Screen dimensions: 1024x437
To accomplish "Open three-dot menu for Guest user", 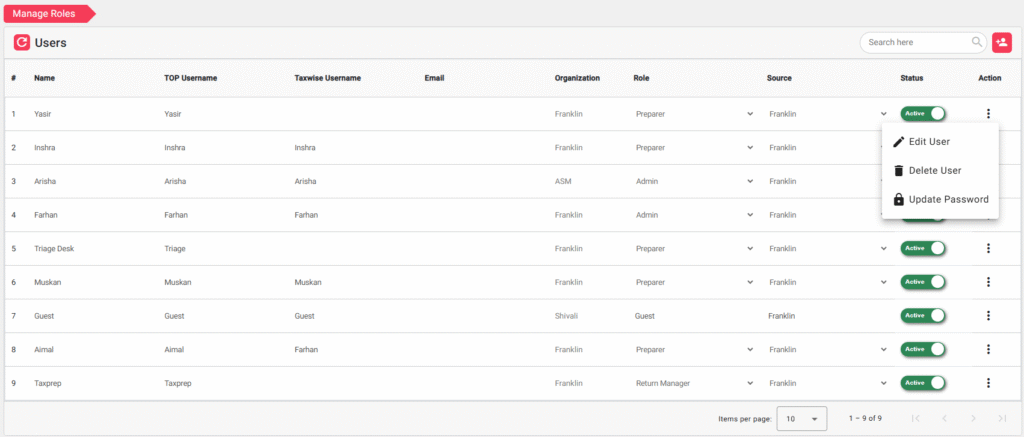I will click(988, 316).
